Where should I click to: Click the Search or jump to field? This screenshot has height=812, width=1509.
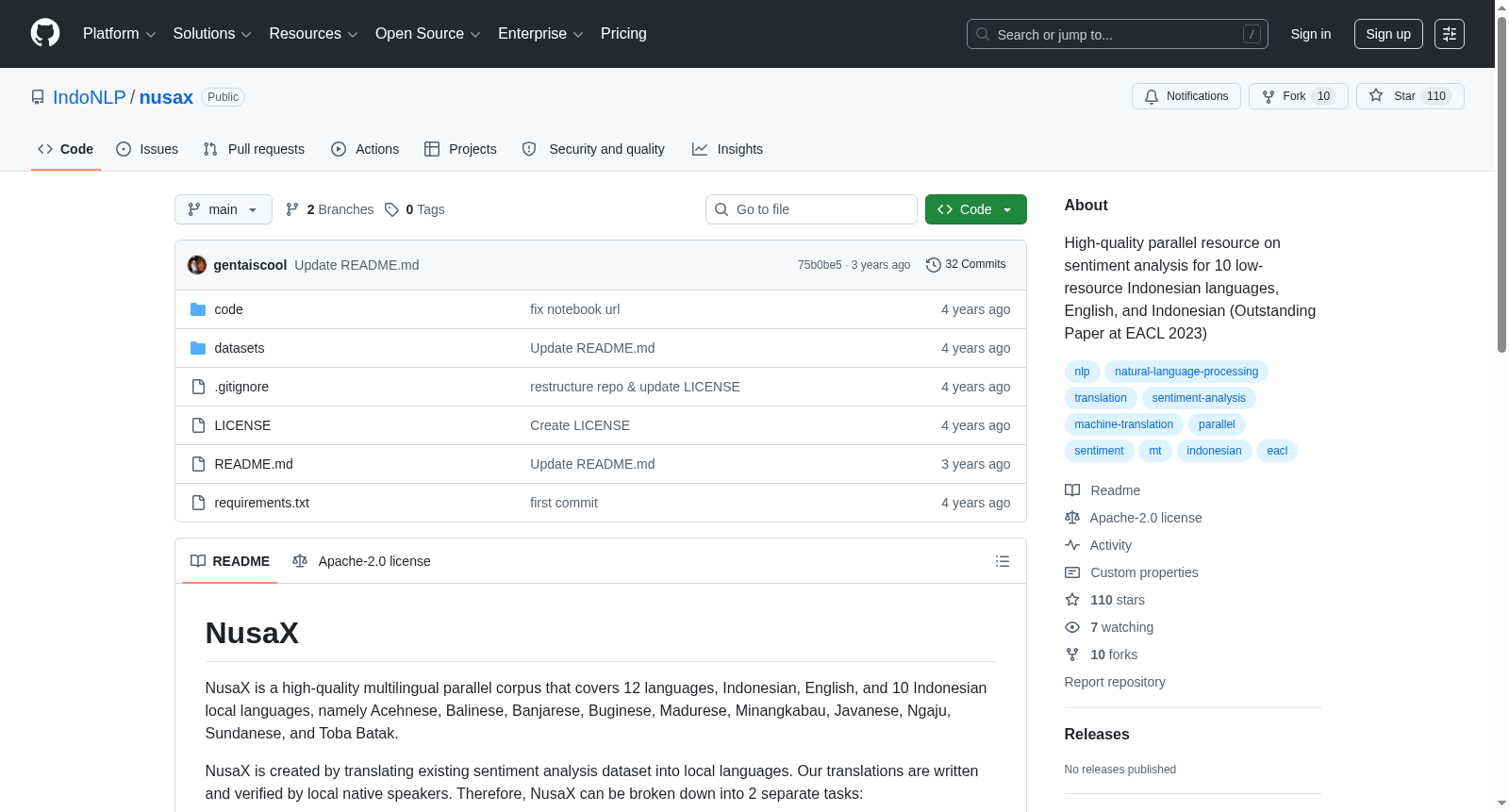point(1118,34)
